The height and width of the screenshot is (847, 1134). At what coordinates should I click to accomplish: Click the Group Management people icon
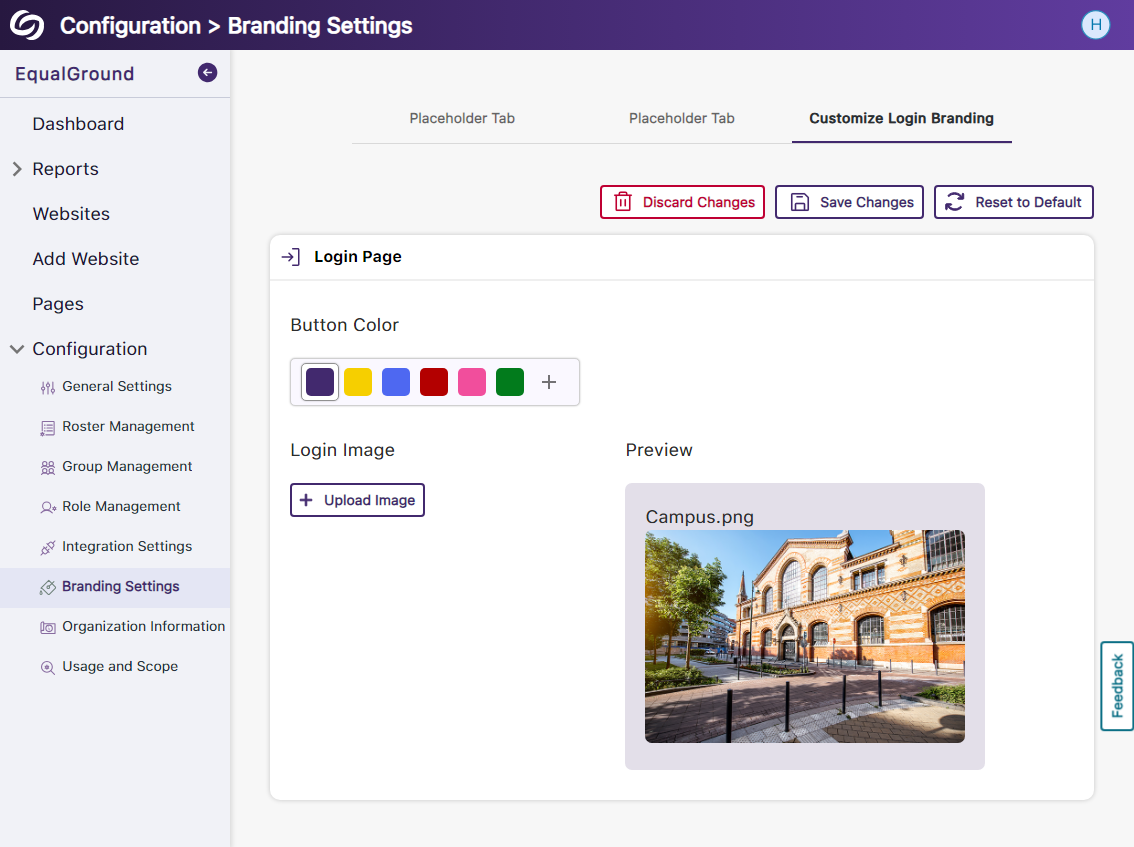pos(48,466)
